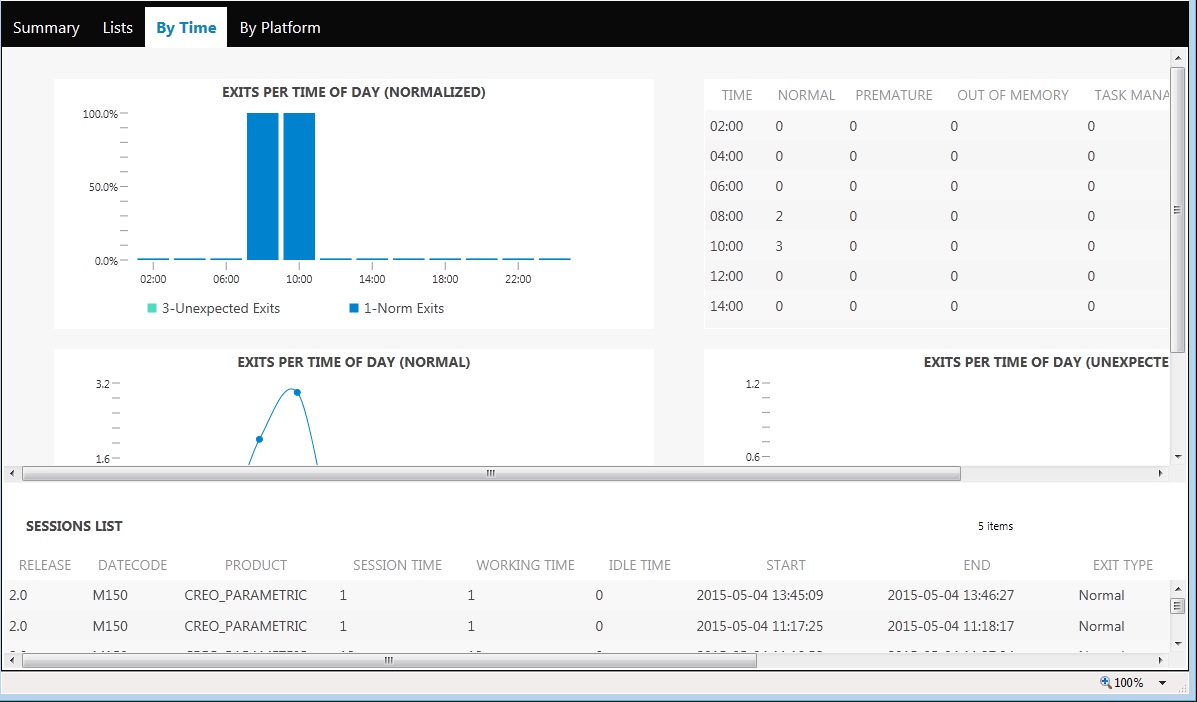Open the Summary tab
Screen dimensions: 1197x702
[x=46, y=27]
